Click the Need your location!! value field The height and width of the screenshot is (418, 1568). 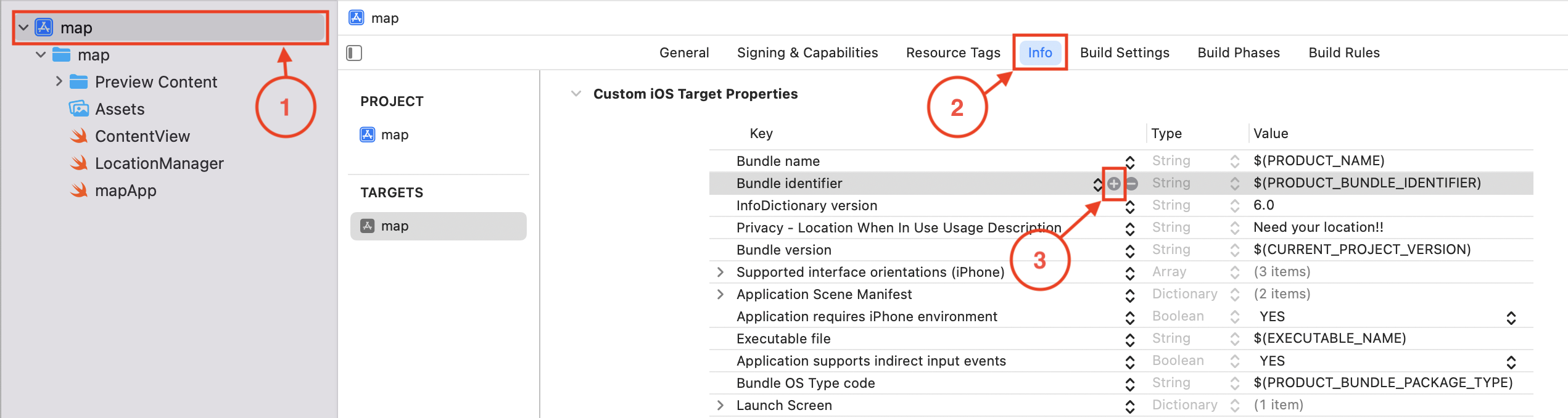1318,227
